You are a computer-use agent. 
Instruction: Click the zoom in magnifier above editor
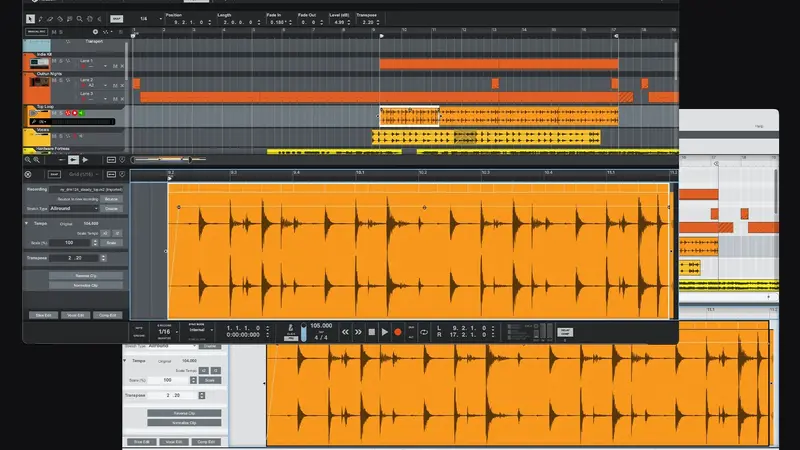click(x=36, y=160)
